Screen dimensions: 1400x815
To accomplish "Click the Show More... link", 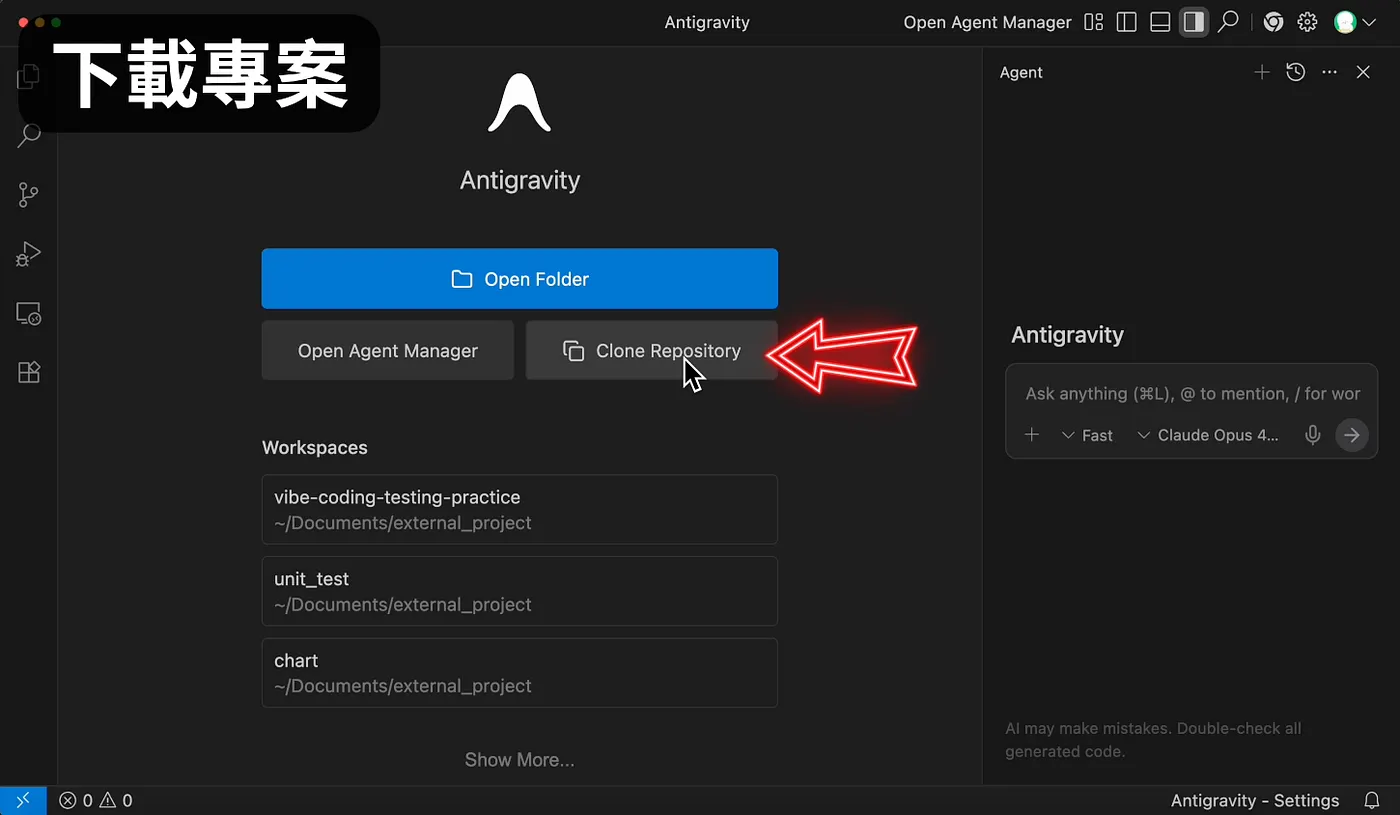I will click(520, 760).
